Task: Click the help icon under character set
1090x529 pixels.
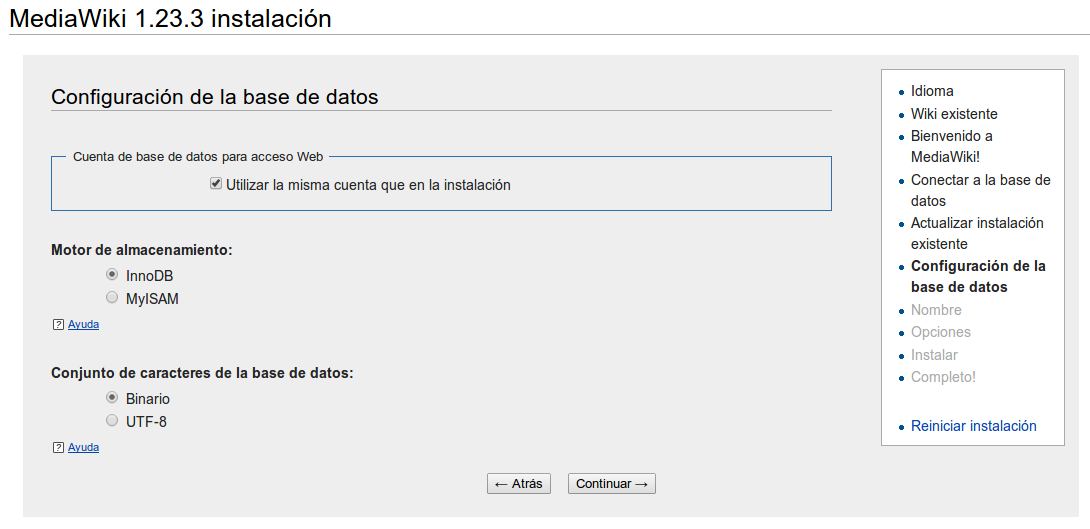Action: (58, 448)
